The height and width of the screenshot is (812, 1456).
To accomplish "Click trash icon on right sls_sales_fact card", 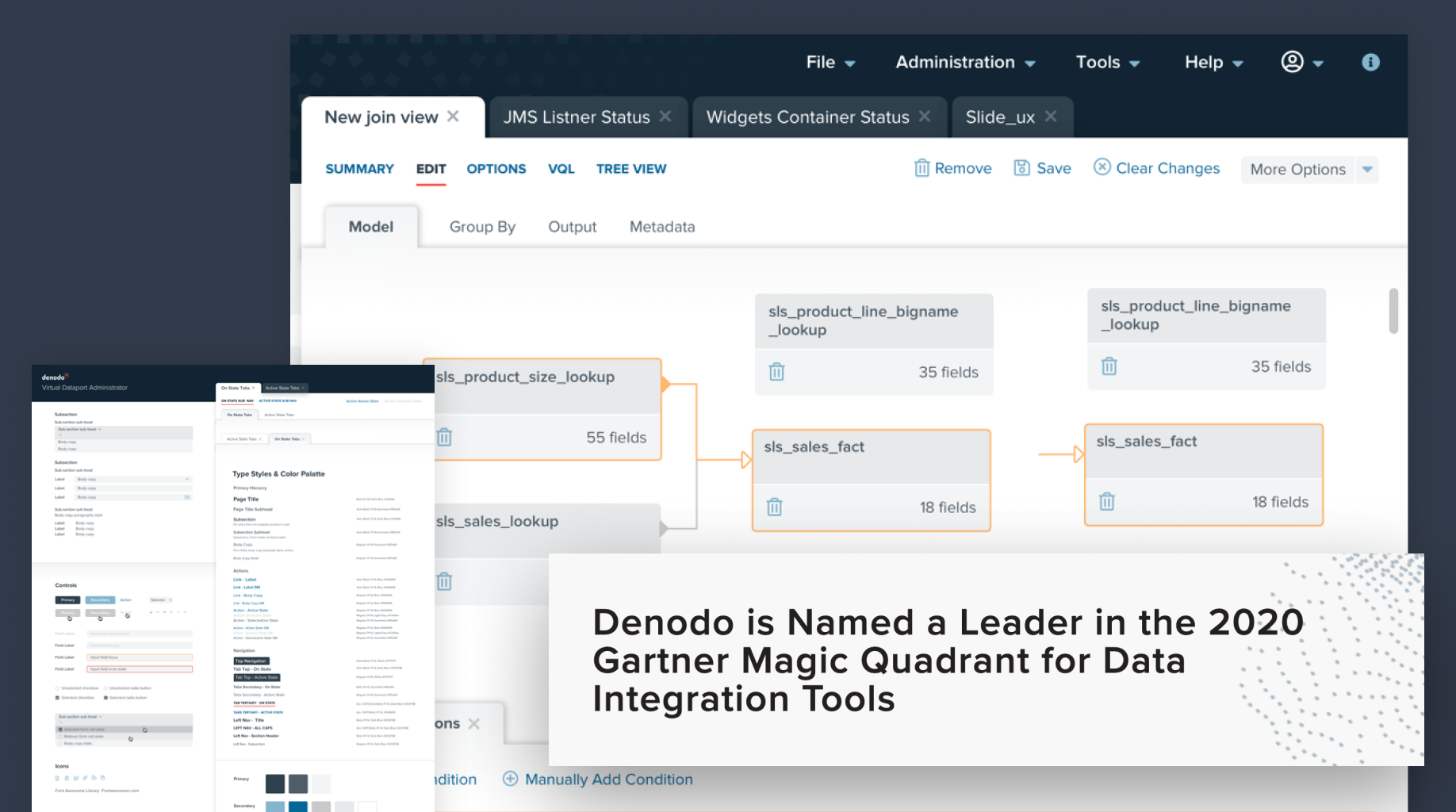I will click(x=1106, y=501).
